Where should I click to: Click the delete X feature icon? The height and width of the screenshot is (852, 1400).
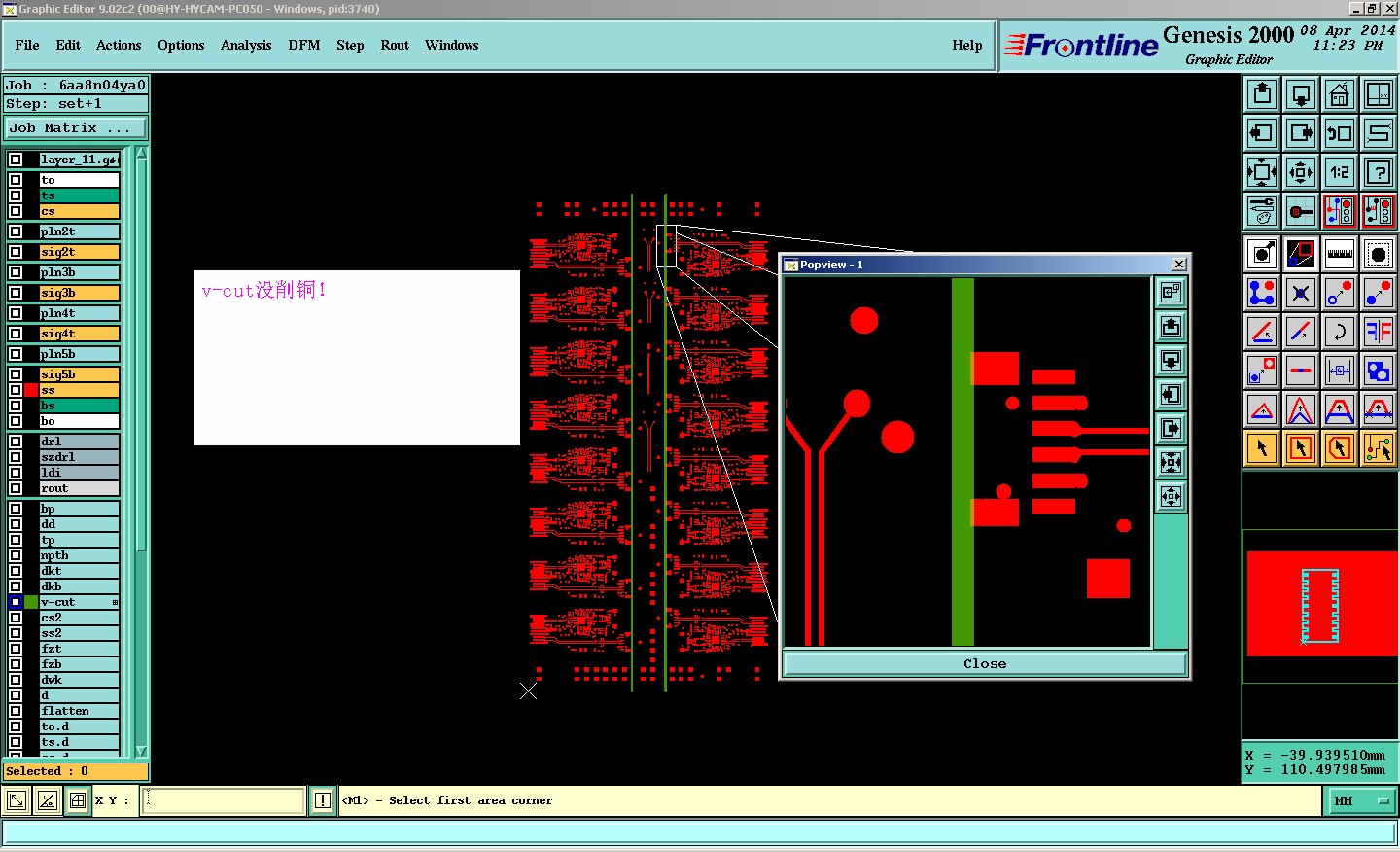click(1301, 293)
